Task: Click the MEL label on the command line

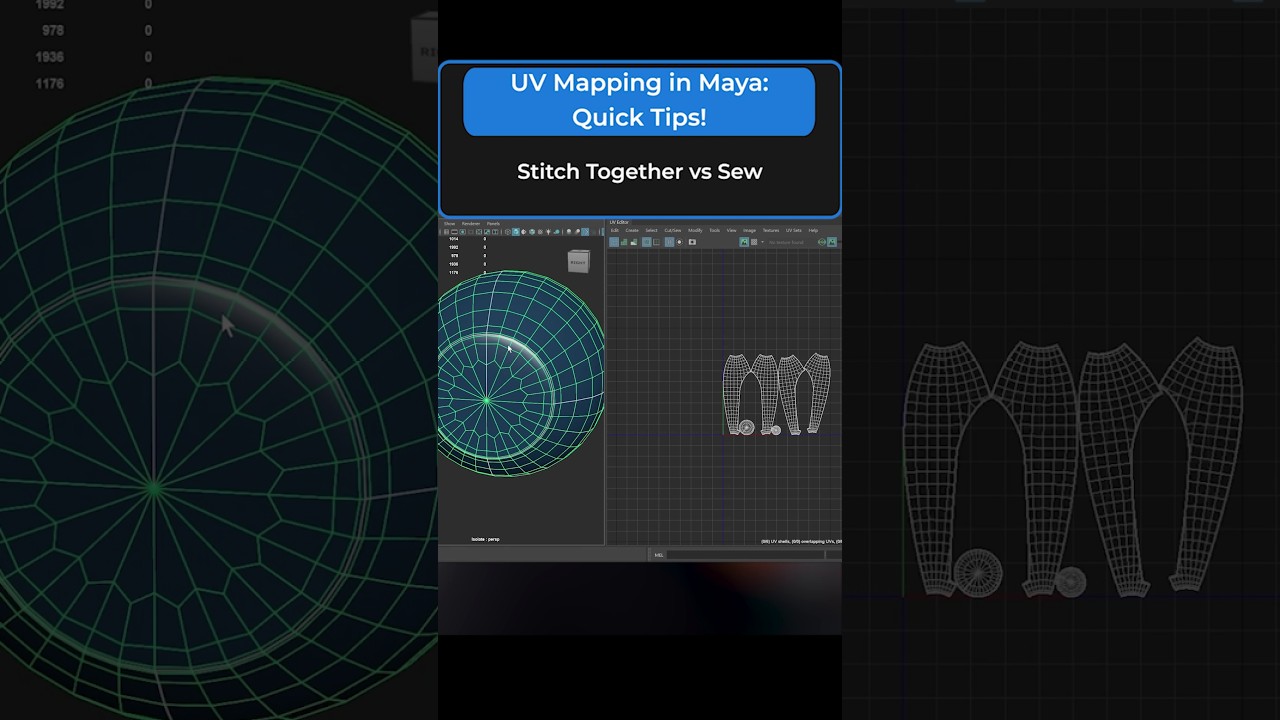Action: coord(658,554)
